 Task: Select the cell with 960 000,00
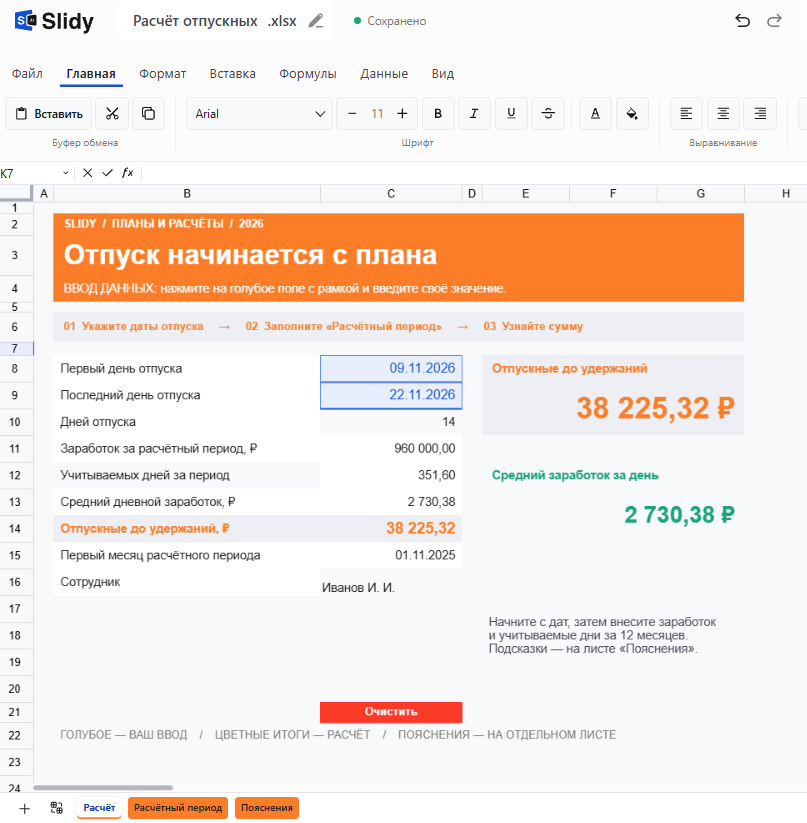coord(391,449)
